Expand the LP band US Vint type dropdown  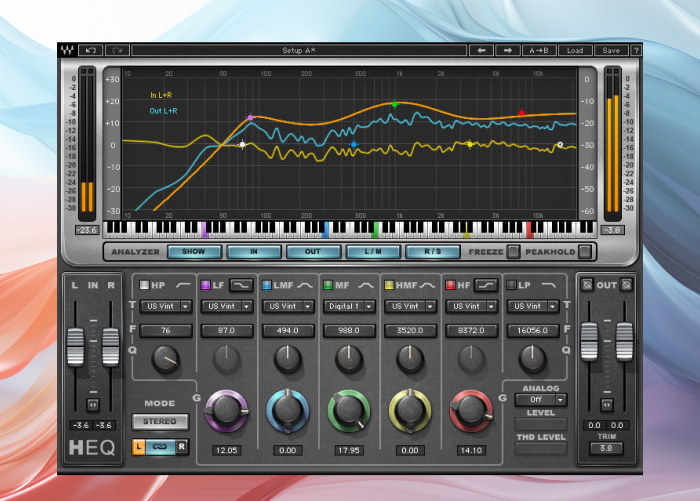[x=532, y=306]
